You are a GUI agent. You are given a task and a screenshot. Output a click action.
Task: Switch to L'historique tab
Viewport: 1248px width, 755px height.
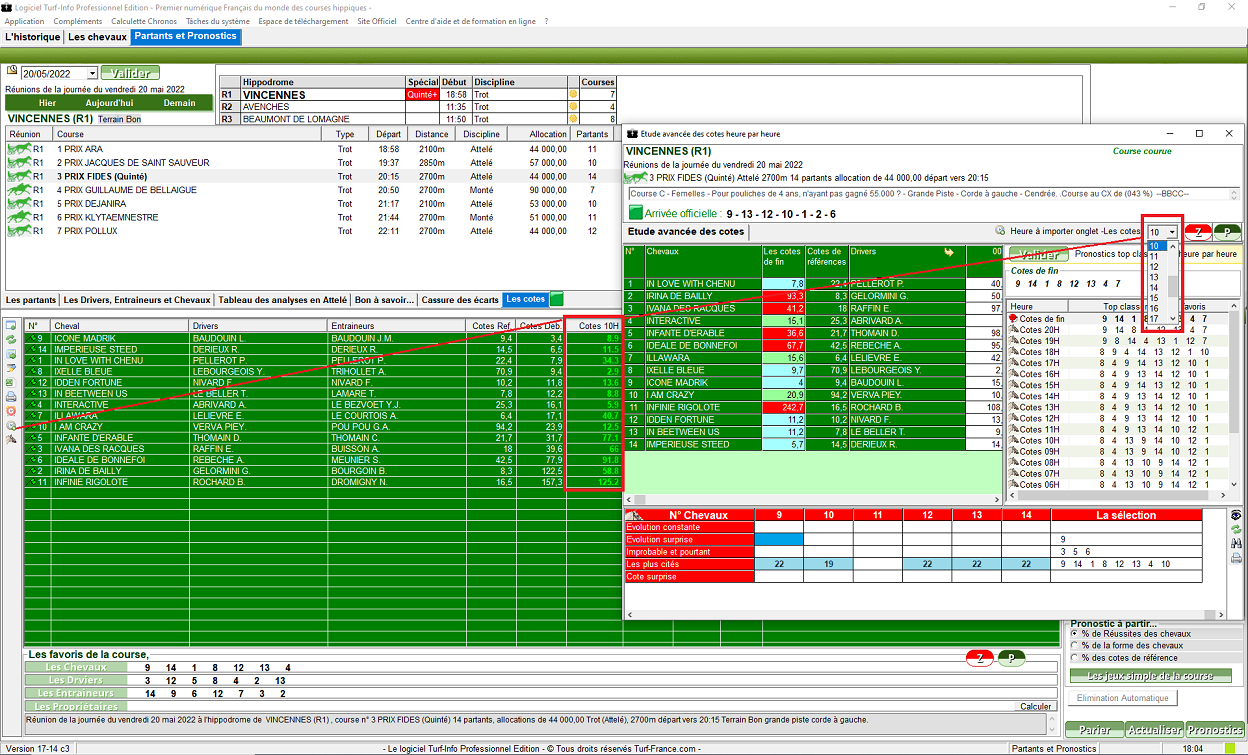pyautogui.click(x=32, y=38)
